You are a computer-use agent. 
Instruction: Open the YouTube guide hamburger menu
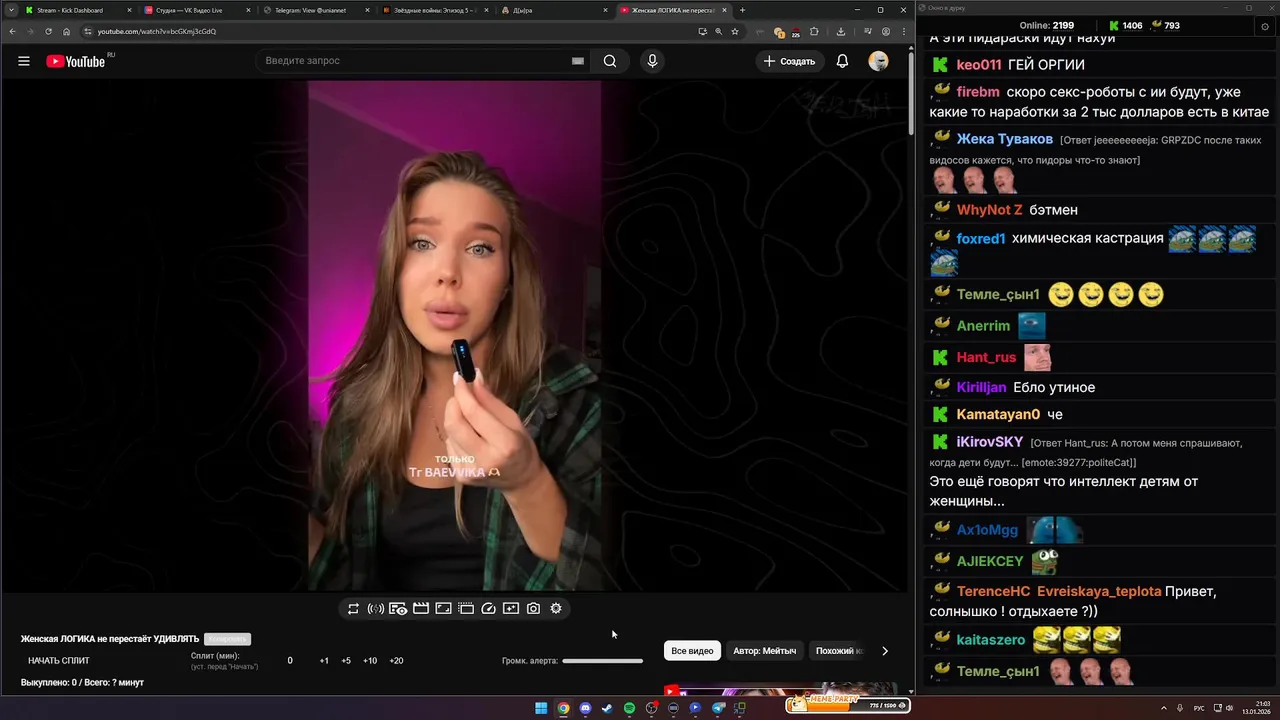[x=24, y=61]
